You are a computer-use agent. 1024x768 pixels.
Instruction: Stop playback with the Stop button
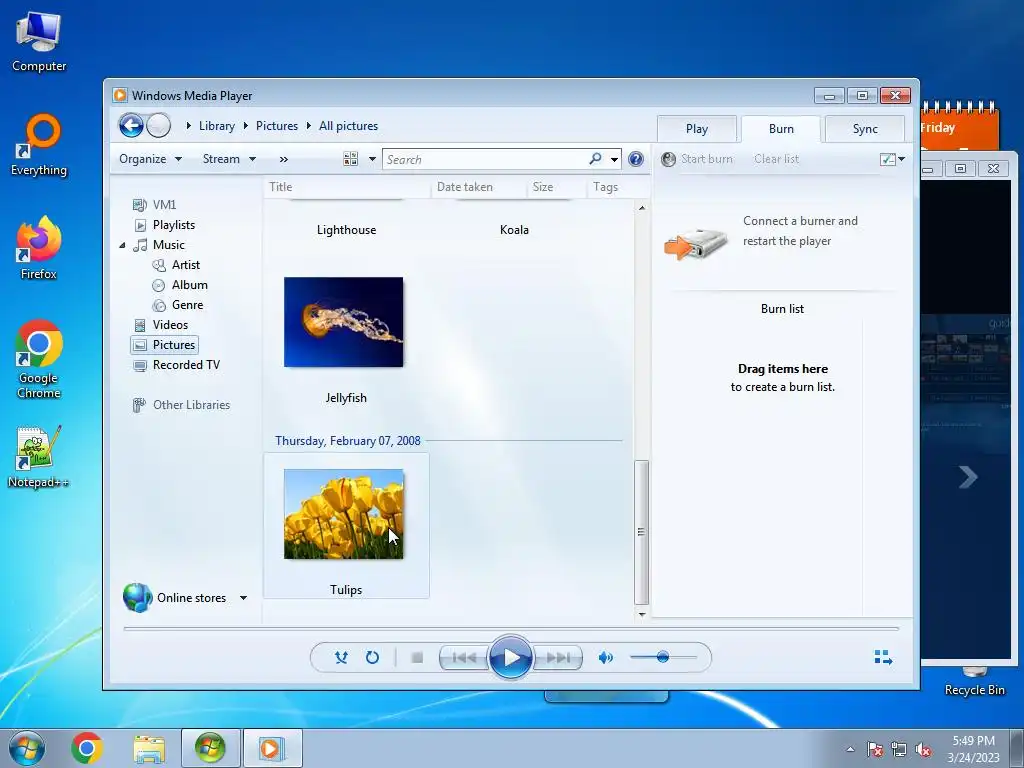(417, 658)
